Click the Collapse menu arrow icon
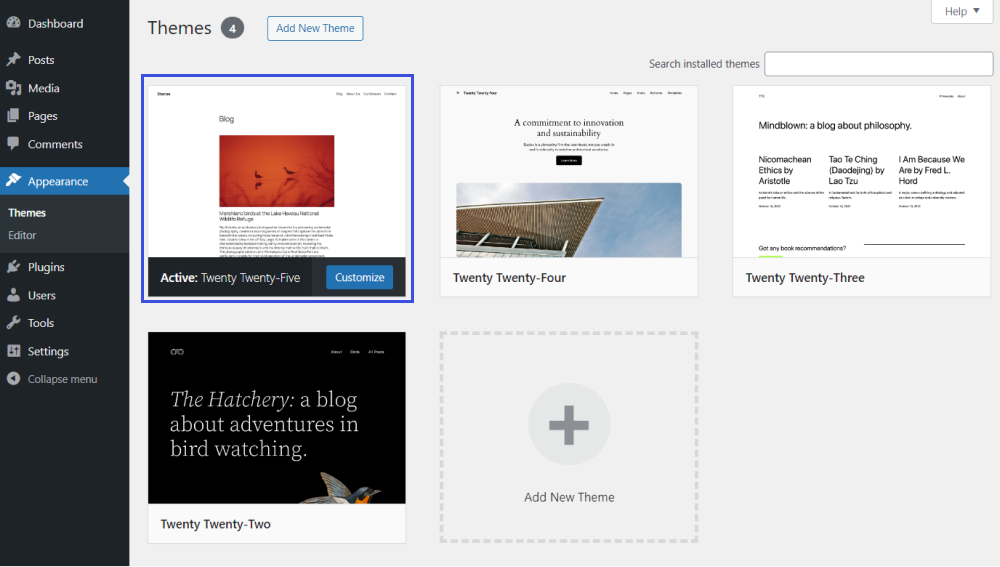 point(13,378)
